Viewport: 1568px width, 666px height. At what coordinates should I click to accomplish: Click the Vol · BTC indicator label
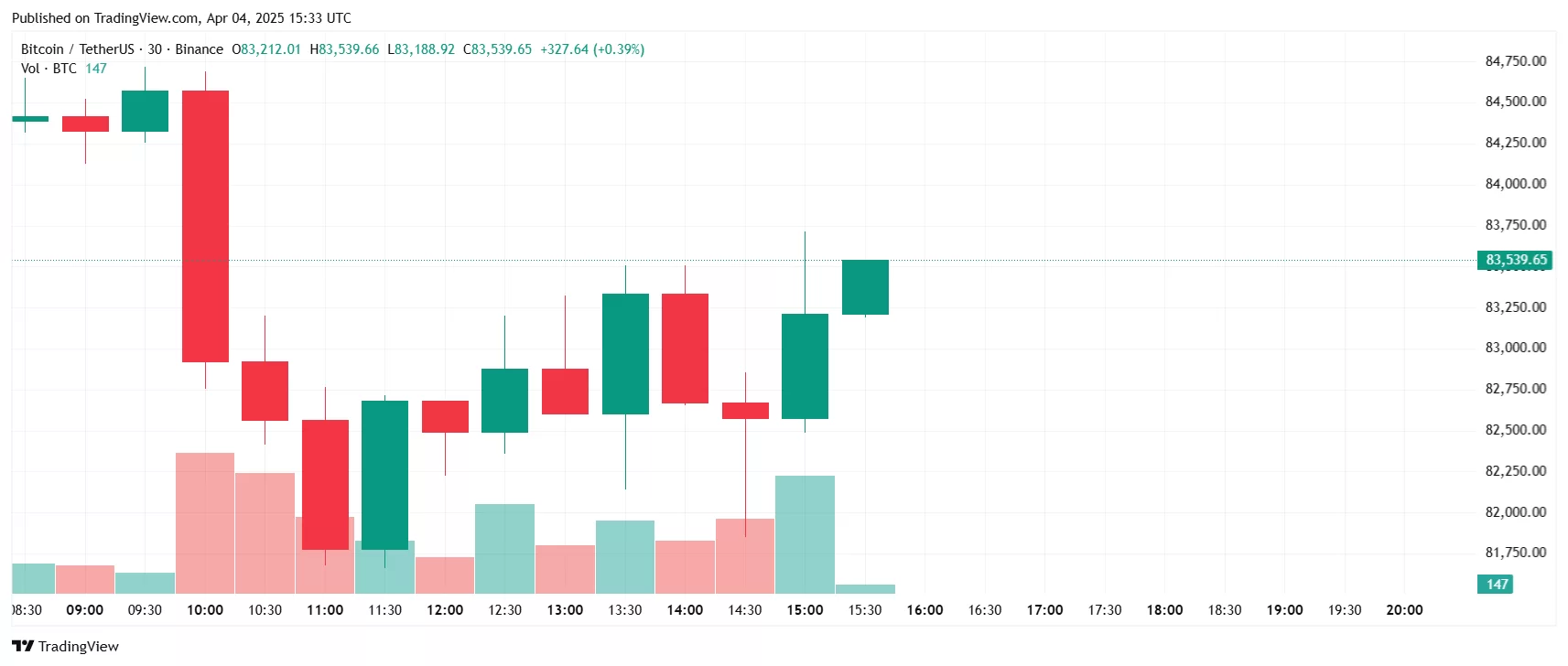click(49, 69)
